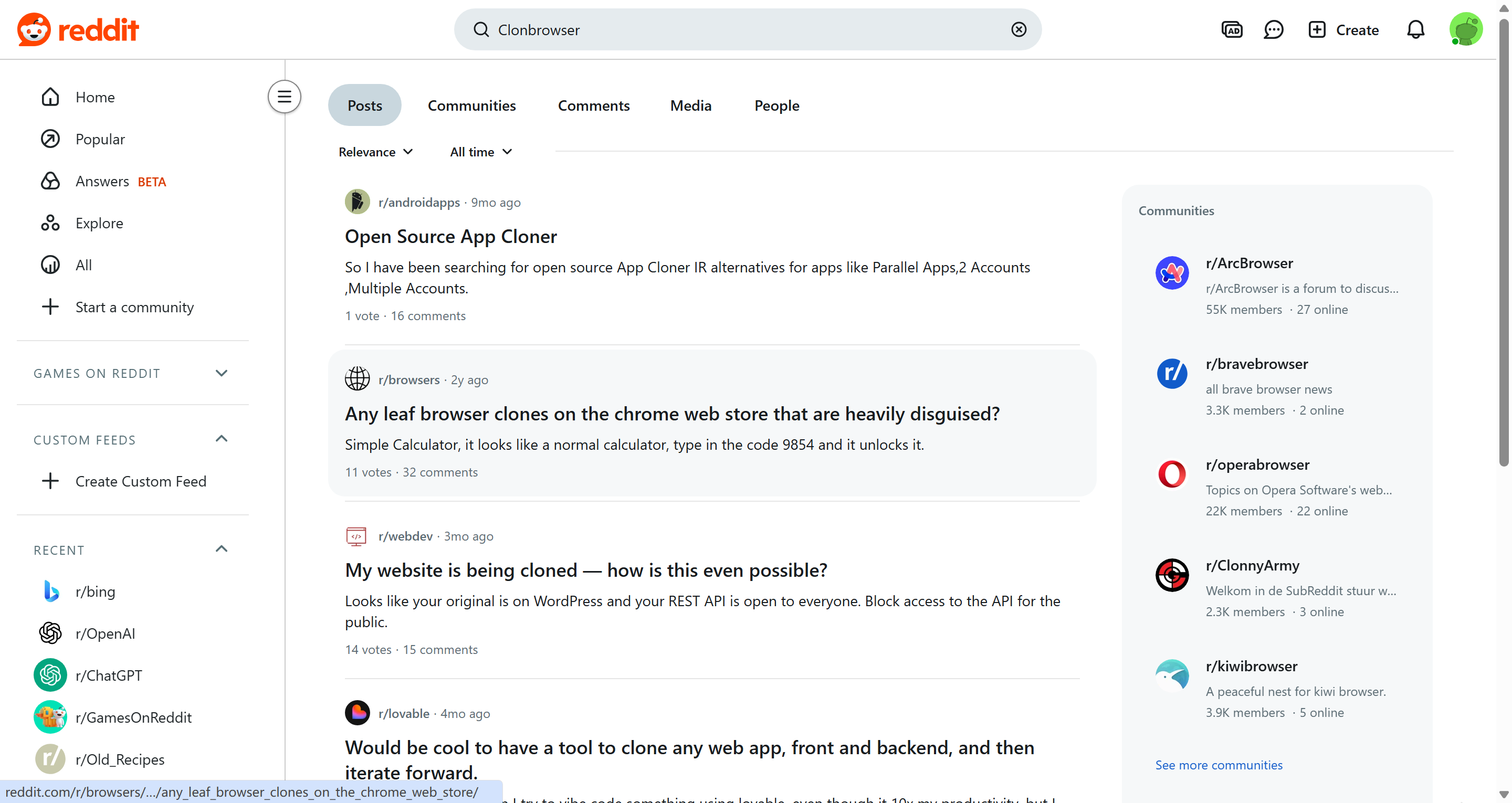
Task: Click the r/operabrowser Opera logo icon
Action: [x=1172, y=474]
